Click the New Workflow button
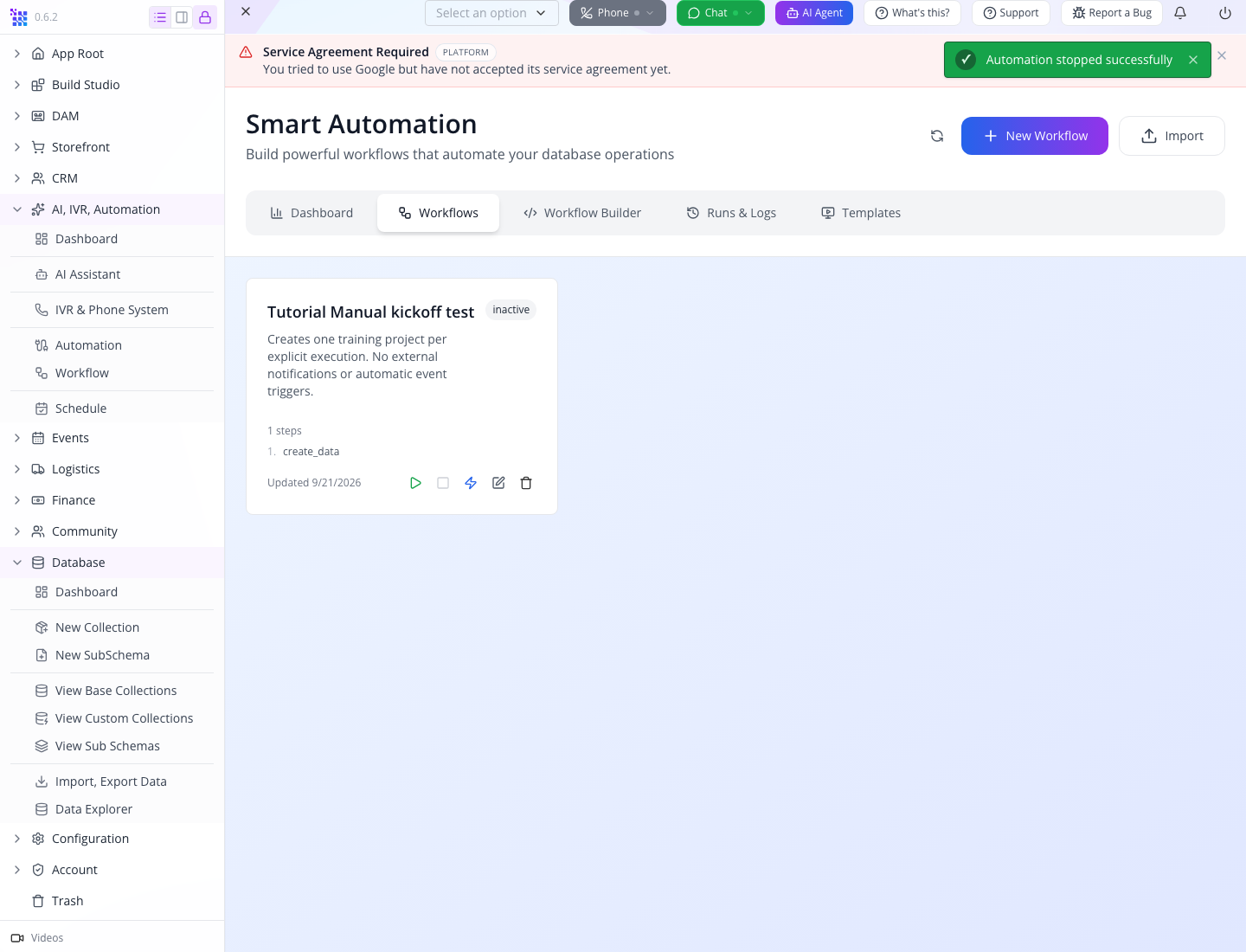1246x952 pixels. click(1035, 136)
